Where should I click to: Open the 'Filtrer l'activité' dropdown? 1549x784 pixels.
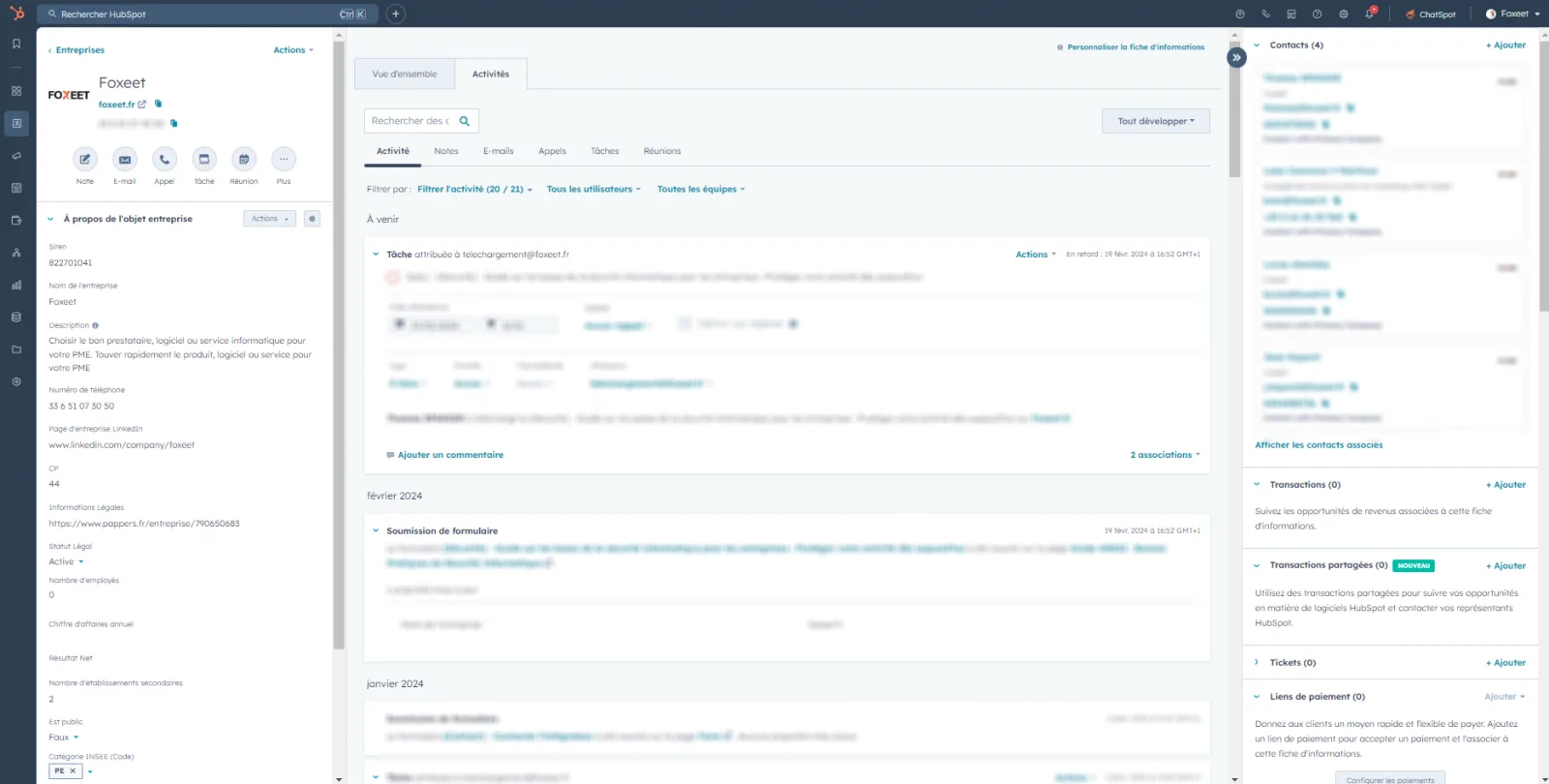point(474,190)
